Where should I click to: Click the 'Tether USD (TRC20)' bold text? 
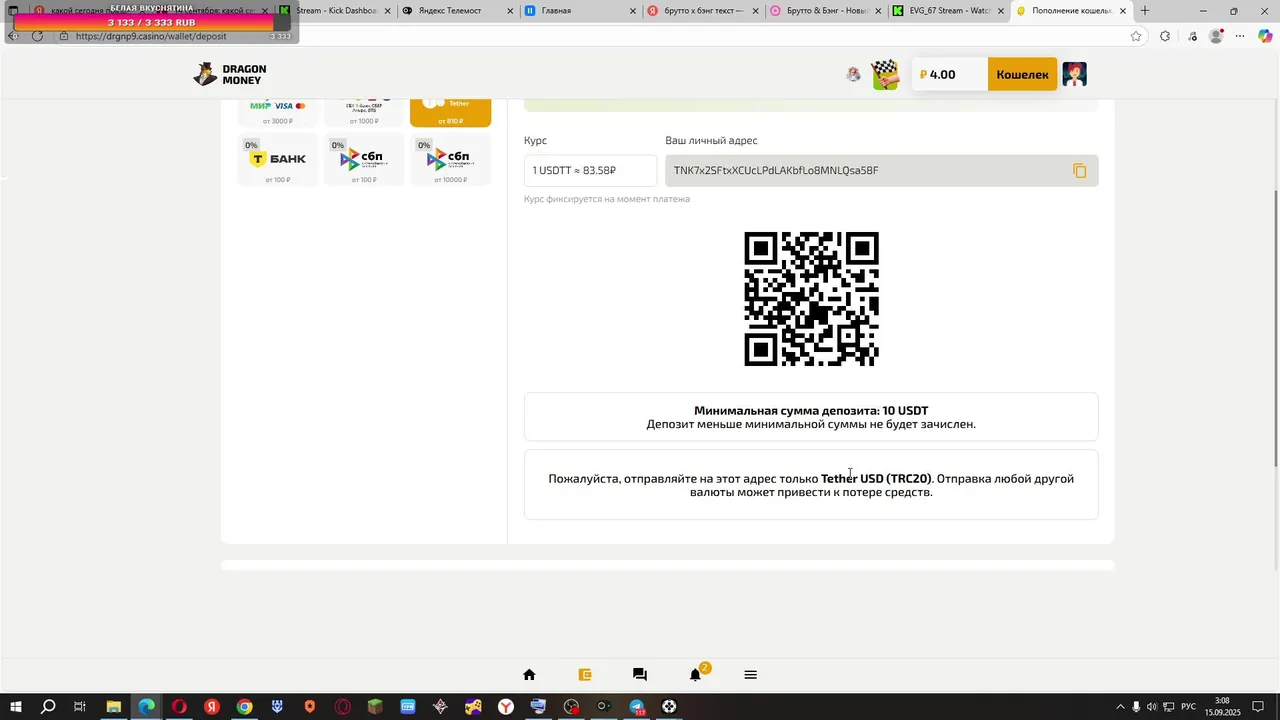click(x=876, y=478)
